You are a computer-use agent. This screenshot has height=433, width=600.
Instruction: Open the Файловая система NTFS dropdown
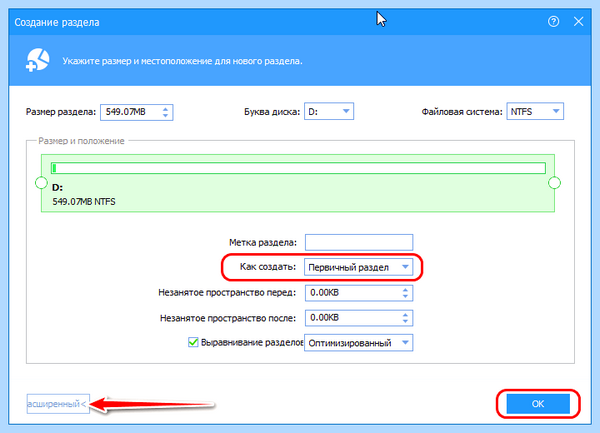(535, 111)
